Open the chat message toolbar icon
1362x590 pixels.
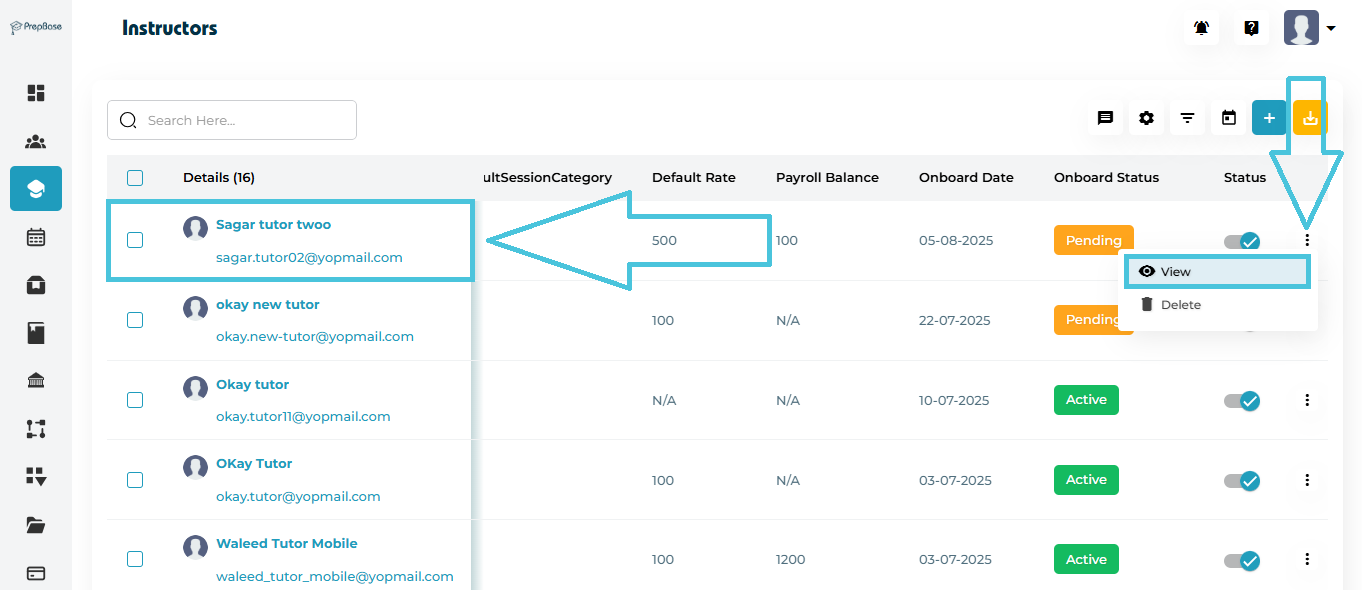click(x=1105, y=118)
